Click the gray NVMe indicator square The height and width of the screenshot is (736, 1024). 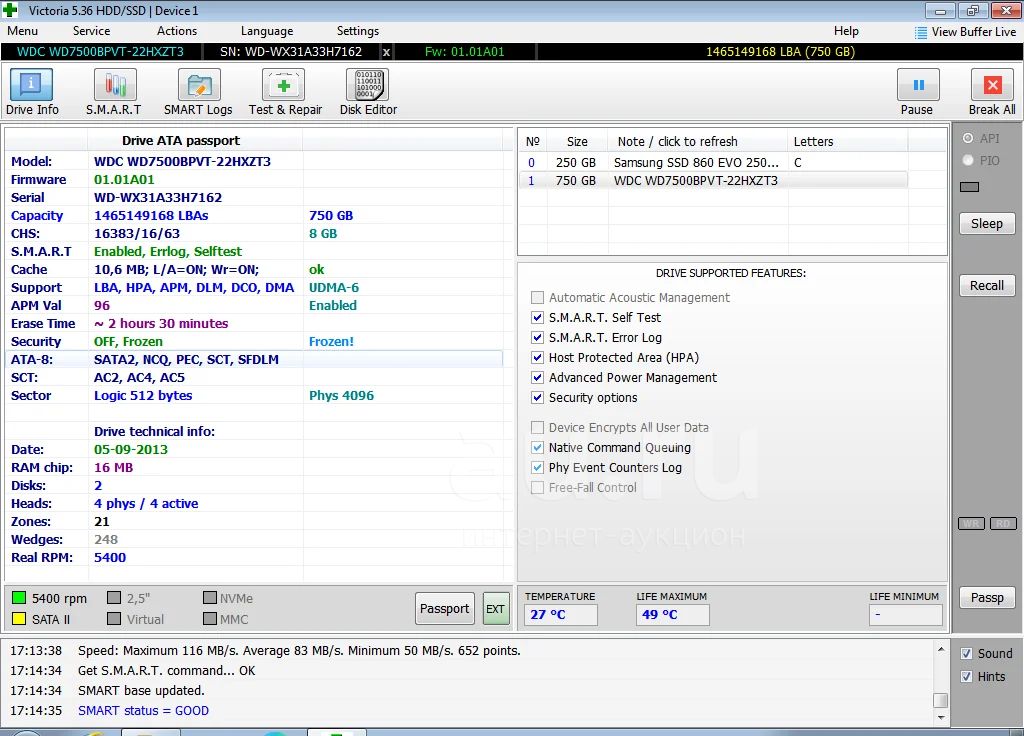pyautogui.click(x=210, y=598)
